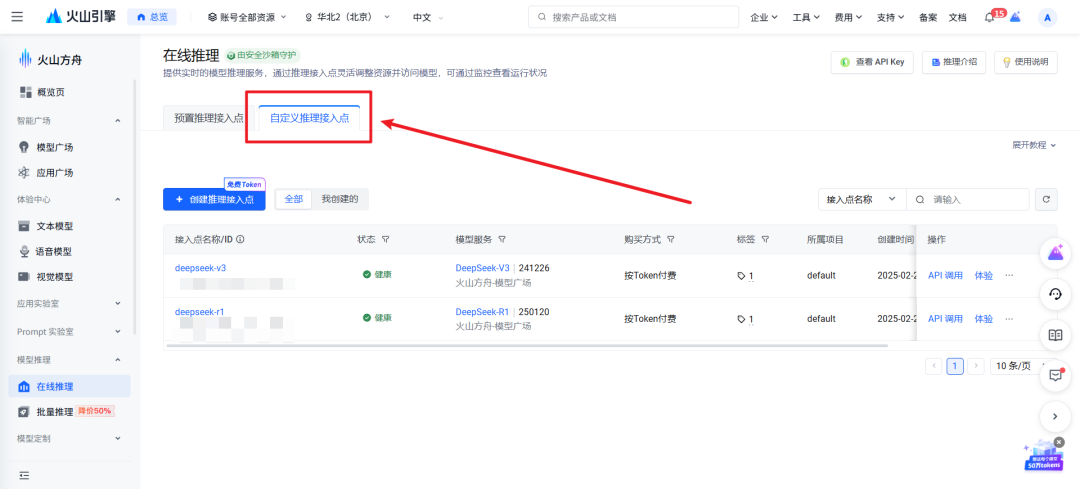Click the refresh icon beside search box
1080x489 pixels.
[1046, 199]
